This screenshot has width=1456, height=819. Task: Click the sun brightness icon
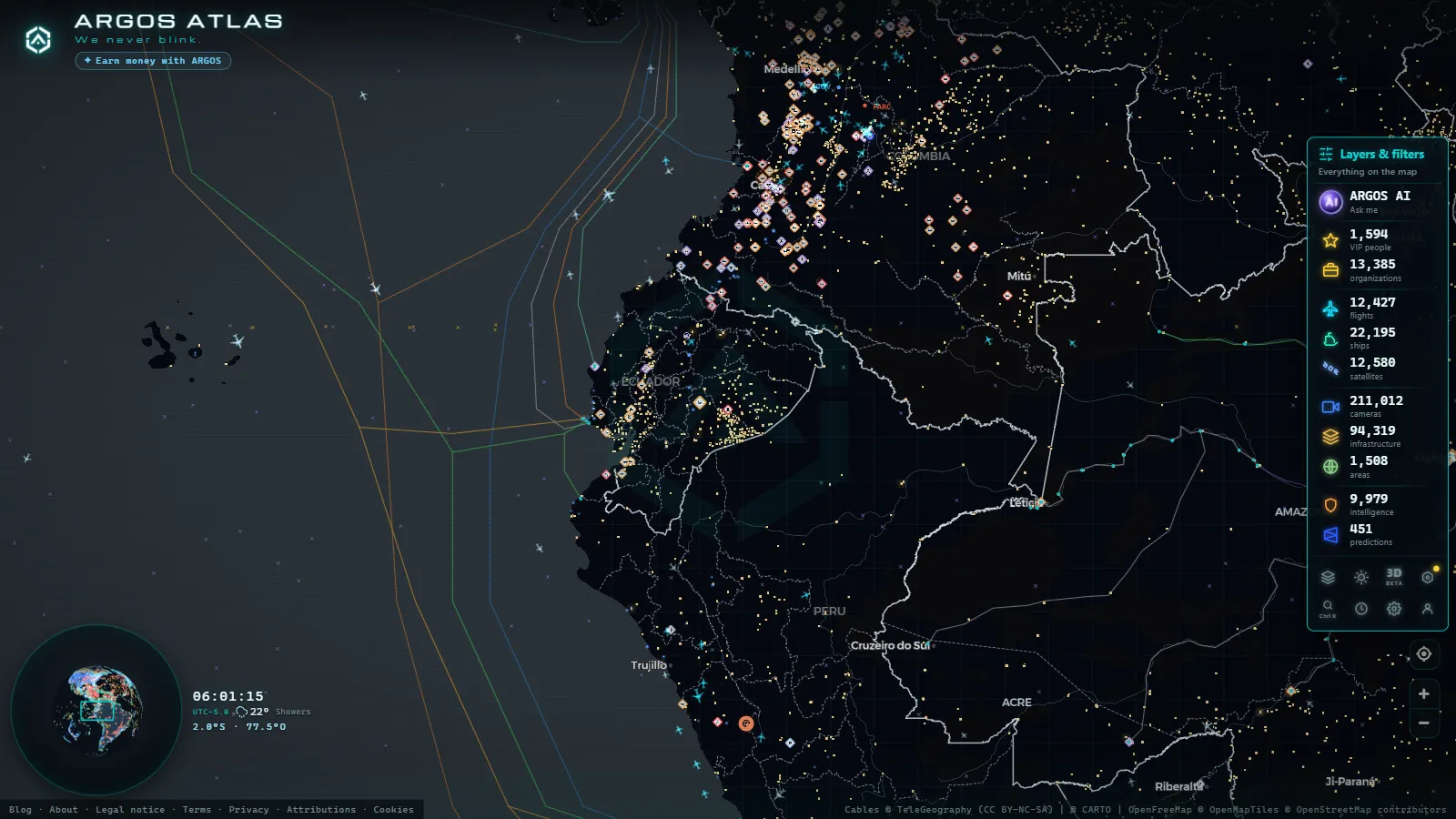tap(1361, 577)
